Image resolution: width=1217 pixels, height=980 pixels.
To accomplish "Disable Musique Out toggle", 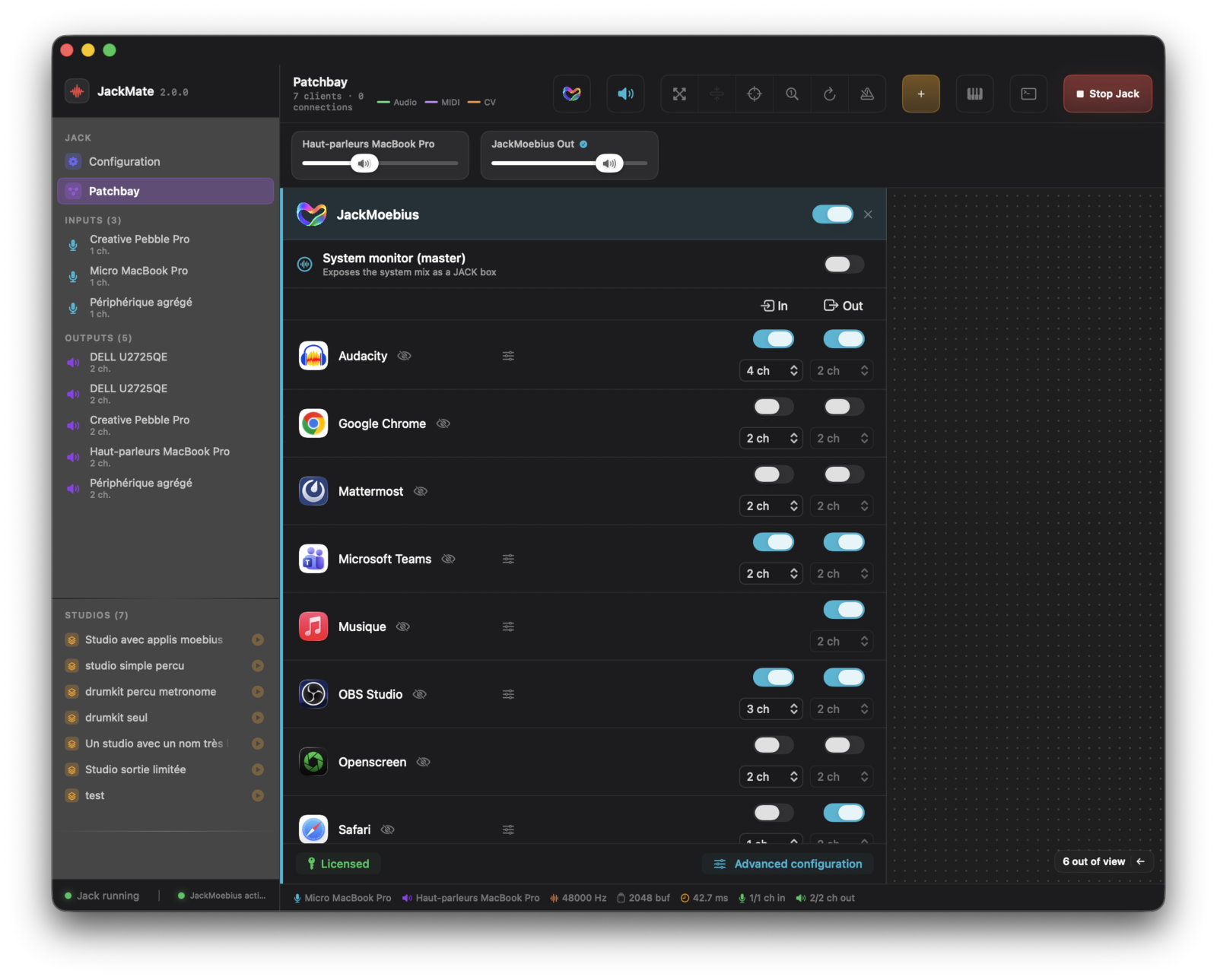I will tap(844, 610).
